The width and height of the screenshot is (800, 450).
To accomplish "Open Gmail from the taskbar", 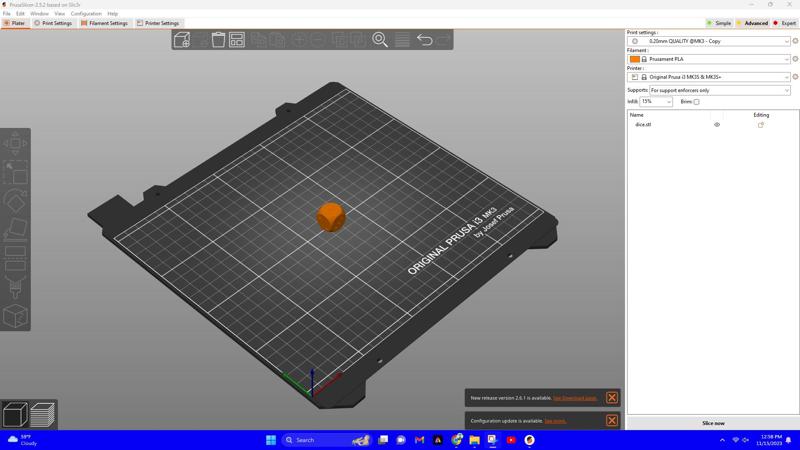I will 419,440.
